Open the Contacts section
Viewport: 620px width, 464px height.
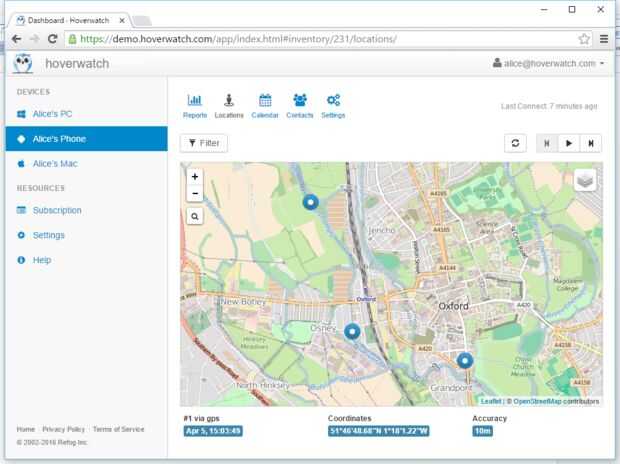[300, 106]
